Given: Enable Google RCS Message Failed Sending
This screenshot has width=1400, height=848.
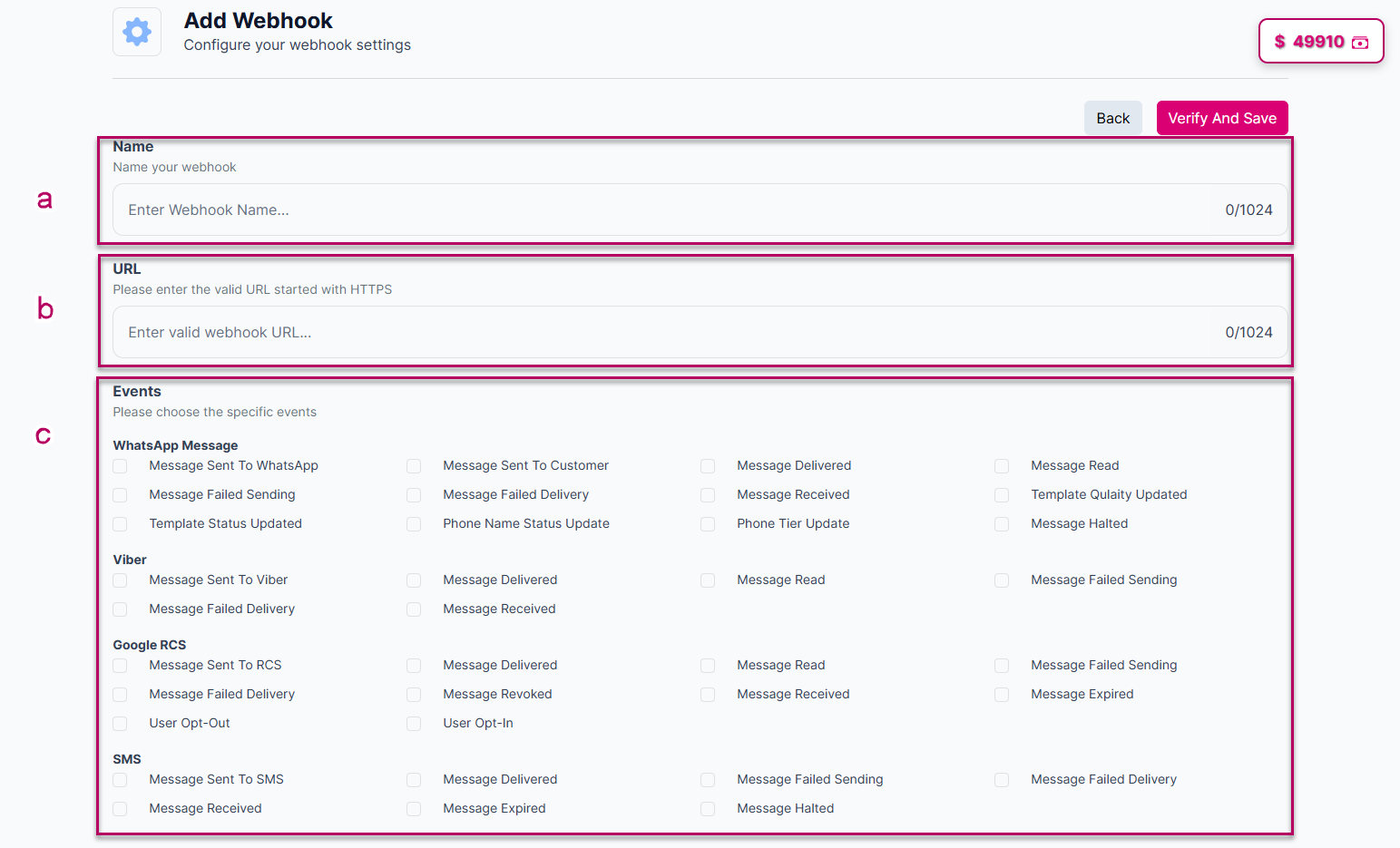Looking at the screenshot, I should (1002, 666).
